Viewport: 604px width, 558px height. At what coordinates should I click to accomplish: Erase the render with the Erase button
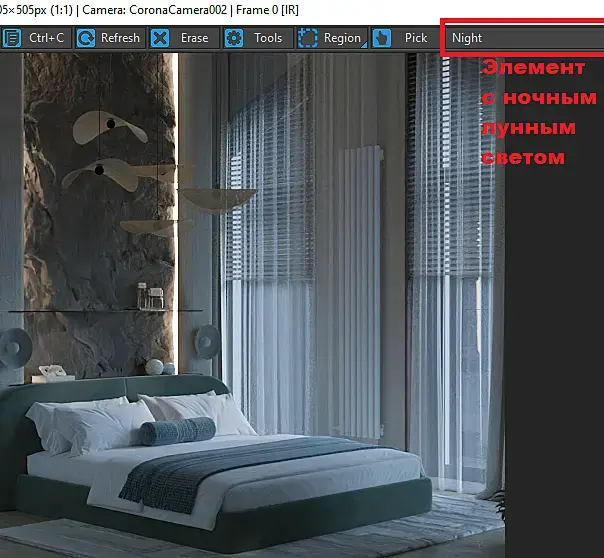point(184,38)
